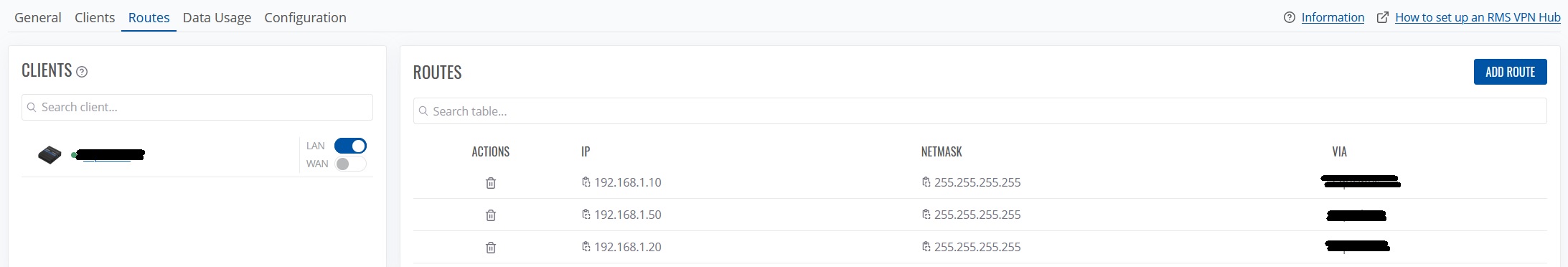1568x267 pixels.
Task: Click the Clients help question mark icon
Action: click(82, 72)
